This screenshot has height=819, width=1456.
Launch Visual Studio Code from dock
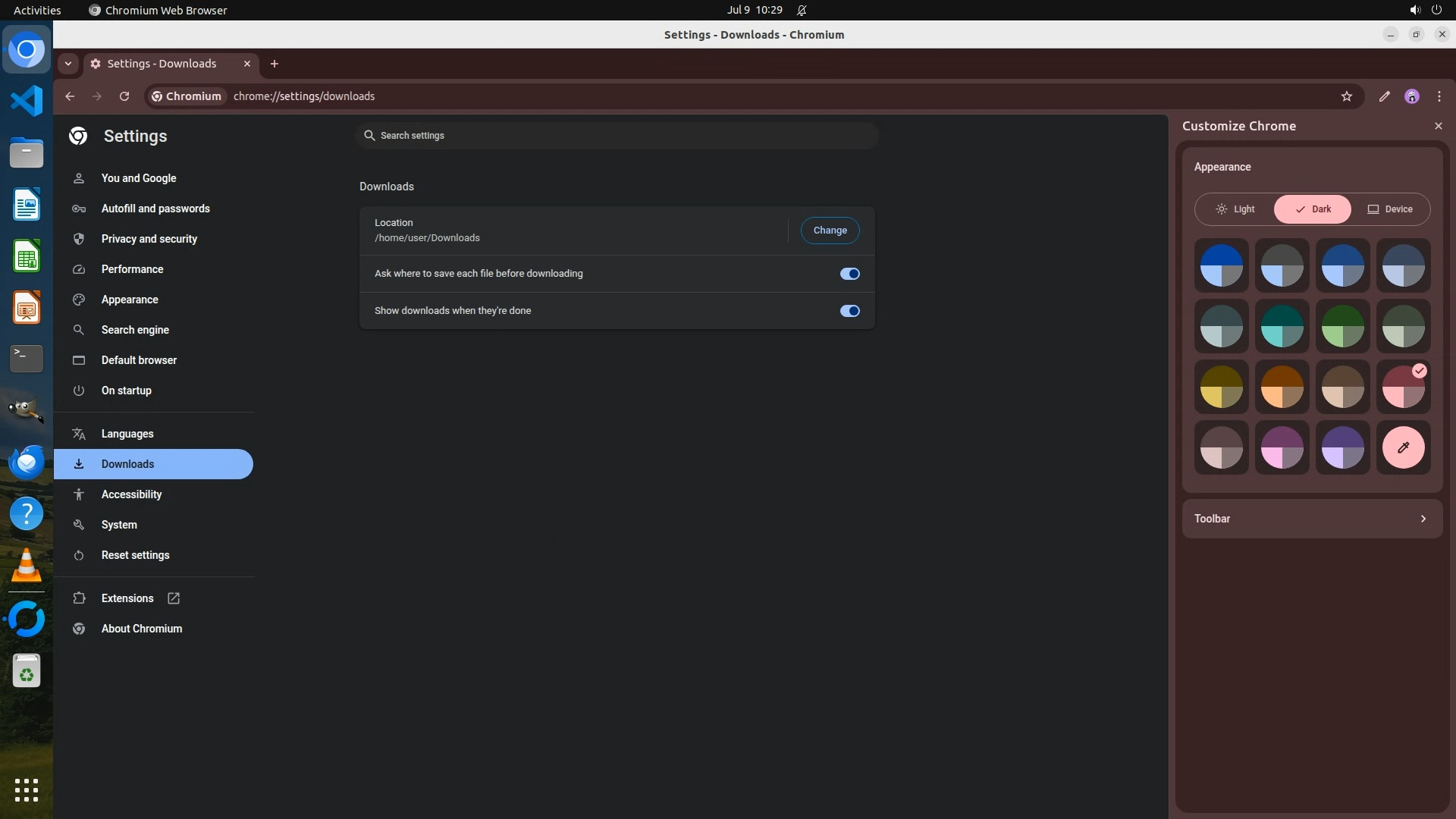click(x=27, y=101)
